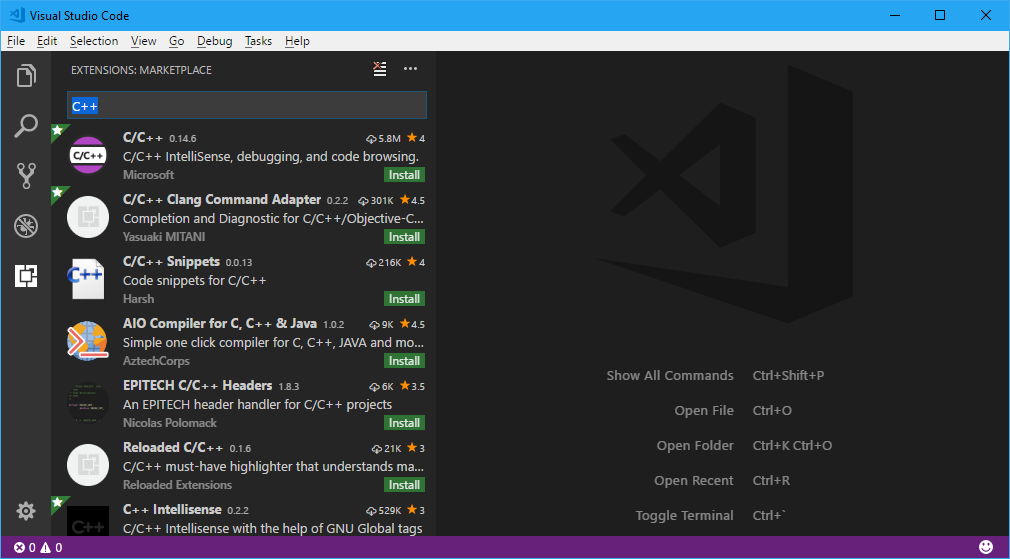Viewport: 1010px width, 559px height.
Task: Click the Reloaded Extensions publisher name
Action: [177, 484]
